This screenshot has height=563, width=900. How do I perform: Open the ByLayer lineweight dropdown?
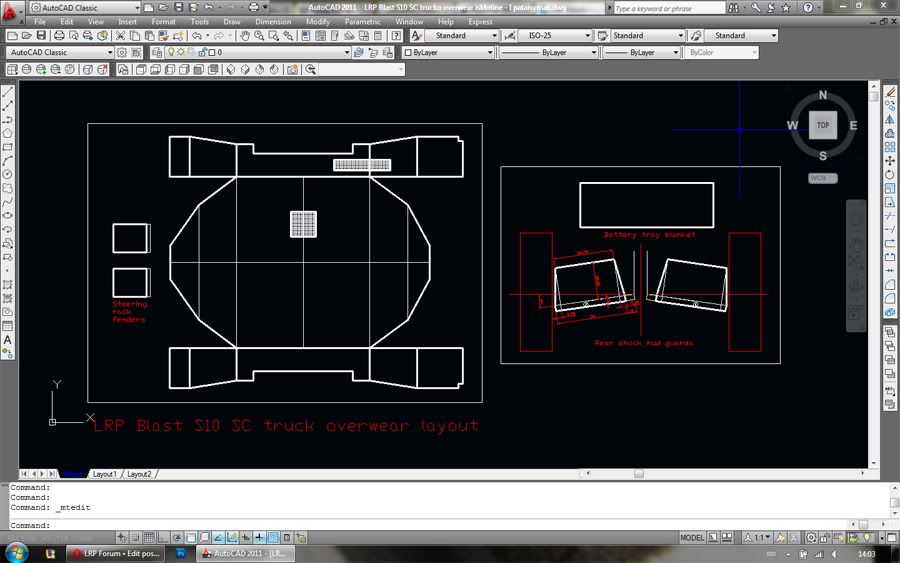click(676, 52)
